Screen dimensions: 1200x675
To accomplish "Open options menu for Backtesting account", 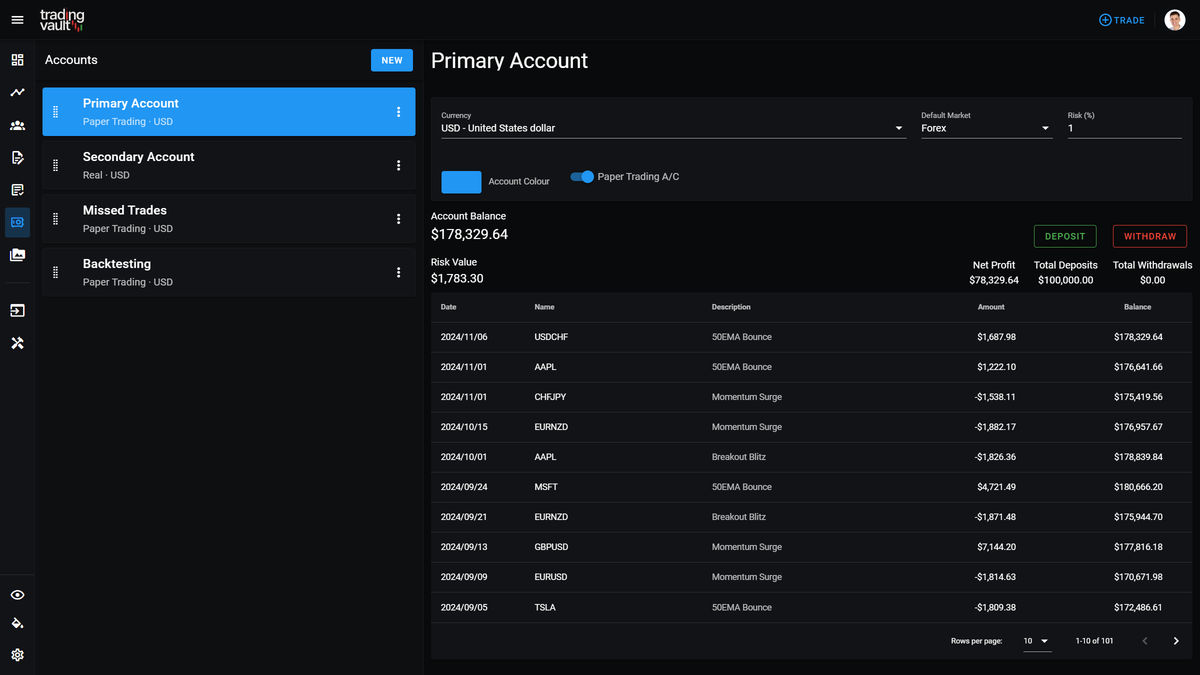I will coord(399,272).
